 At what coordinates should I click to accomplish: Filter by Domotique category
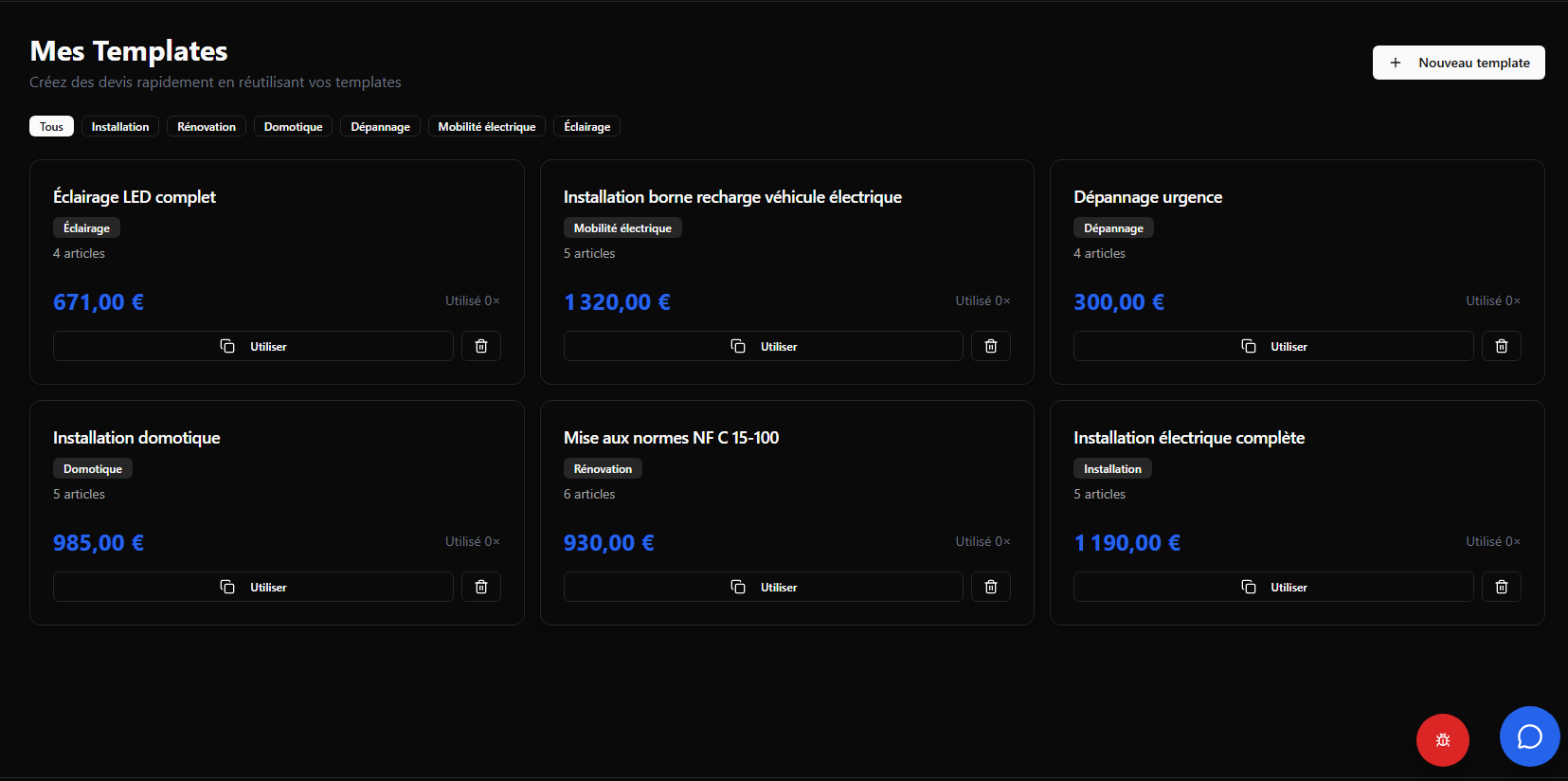coord(293,127)
